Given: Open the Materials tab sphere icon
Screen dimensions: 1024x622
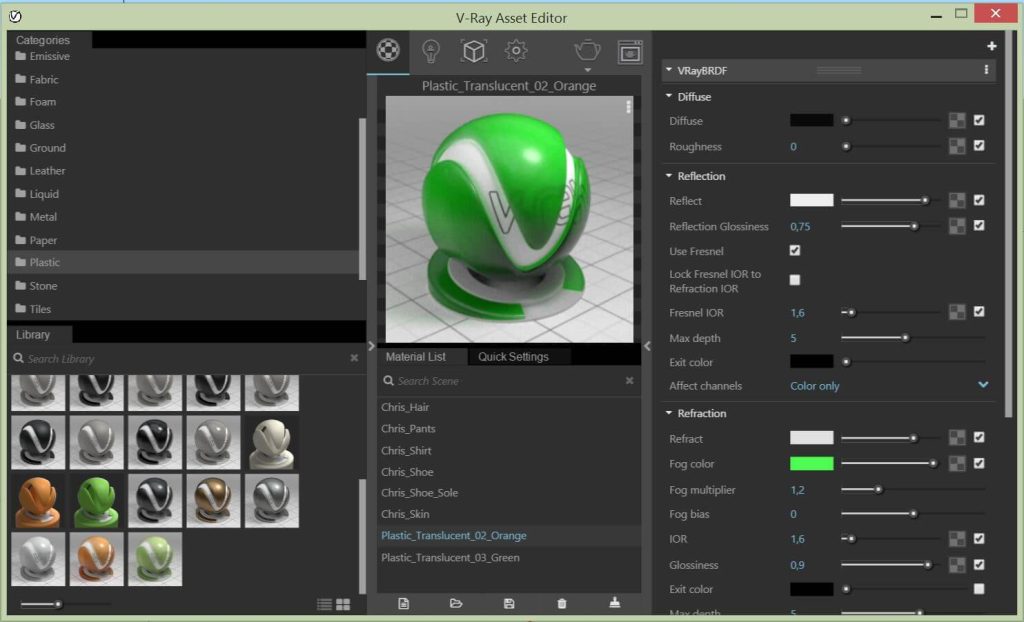Looking at the screenshot, I should (x=388, y=50).
